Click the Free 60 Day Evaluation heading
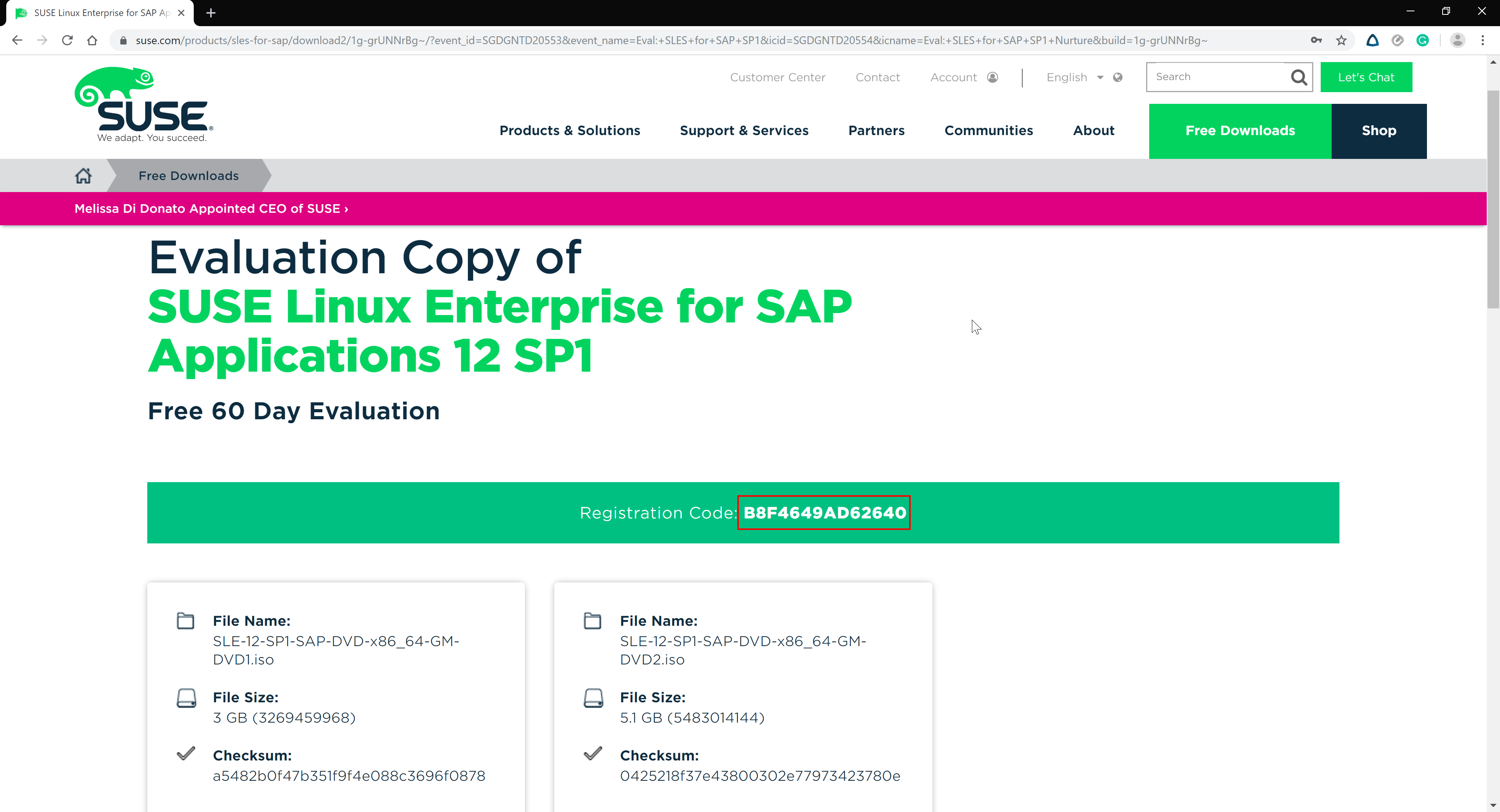This screenshot has width=1500, height=812. point(293,411)
